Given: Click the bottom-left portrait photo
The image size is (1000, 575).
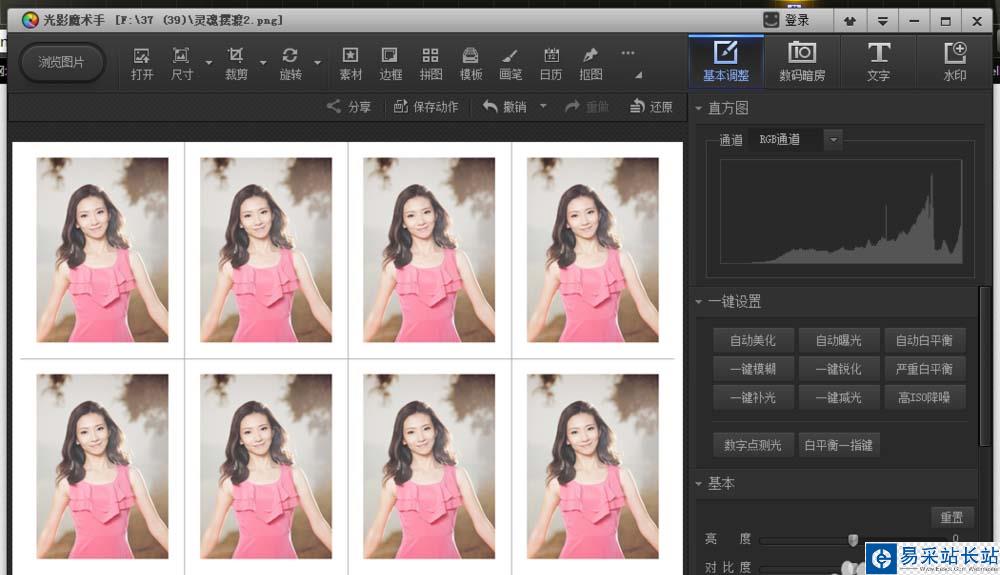Looking at the screenshot, I should tap(102, 466).
